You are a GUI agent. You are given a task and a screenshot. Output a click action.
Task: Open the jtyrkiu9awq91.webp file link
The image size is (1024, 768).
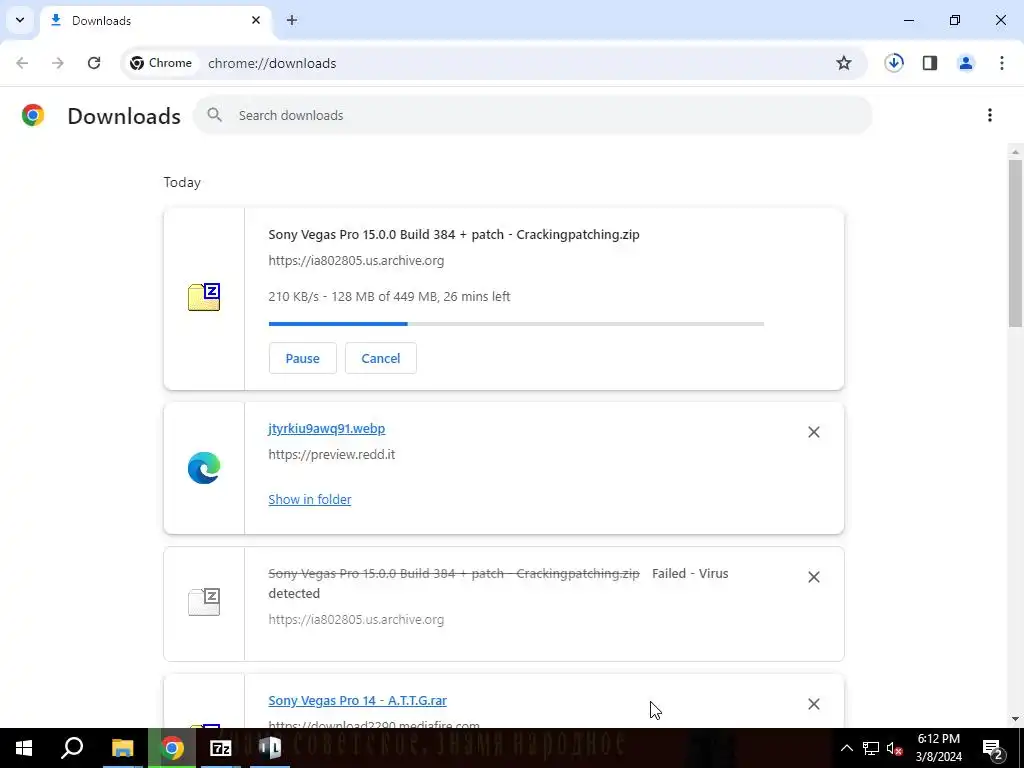pos(327,428)
